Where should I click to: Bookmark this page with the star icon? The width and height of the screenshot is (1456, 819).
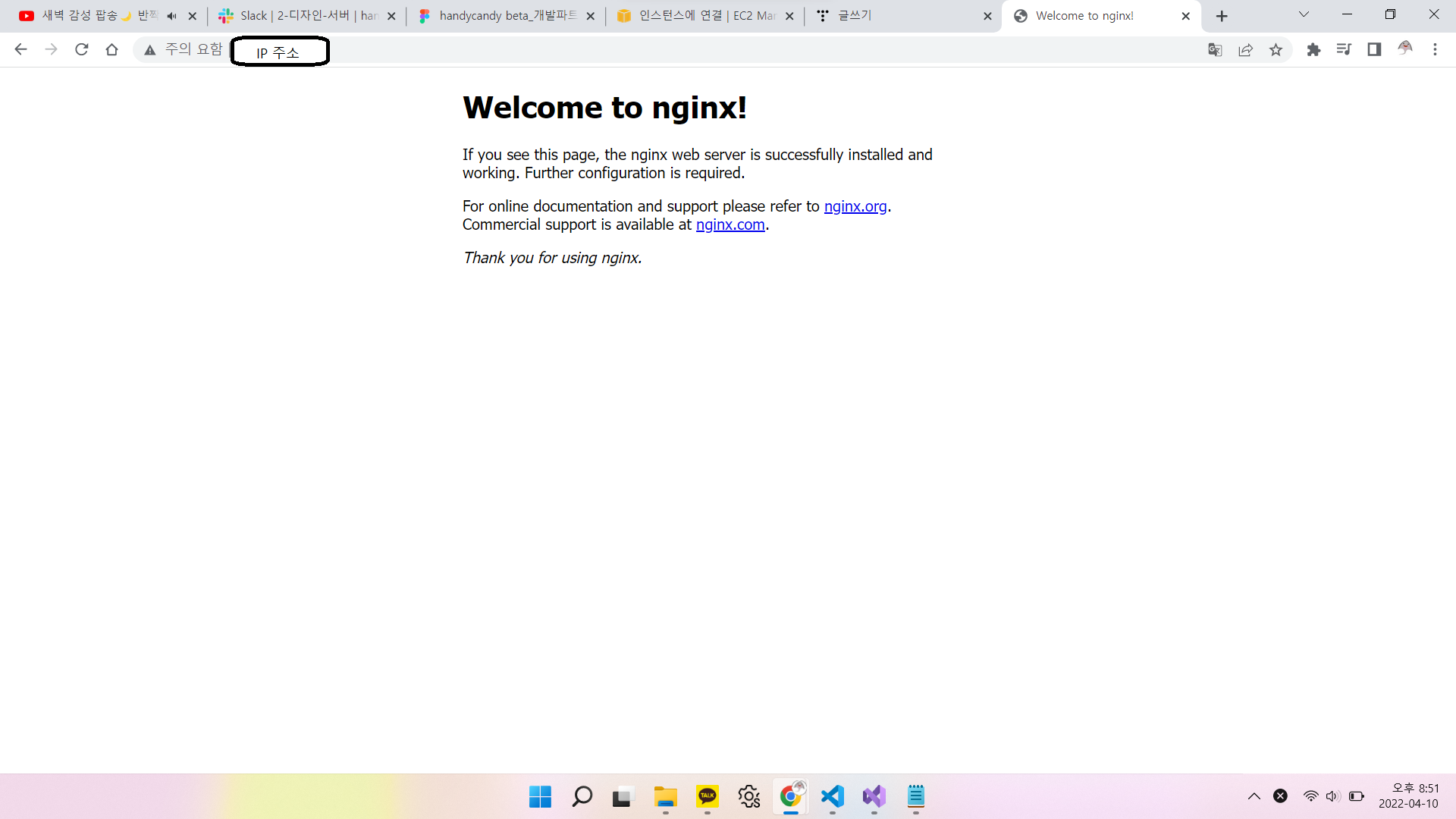(1276, 50)
